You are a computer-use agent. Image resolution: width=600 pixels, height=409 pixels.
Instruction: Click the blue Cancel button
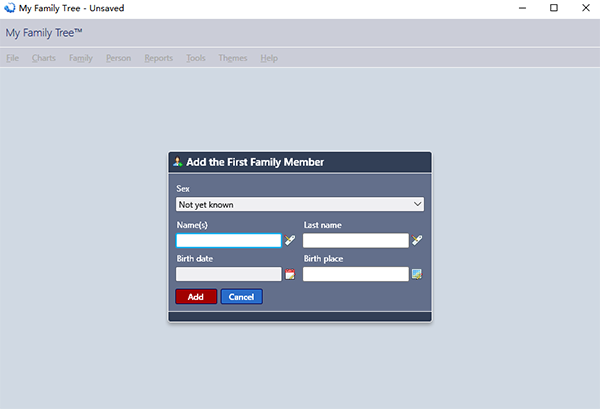point(241,297)
